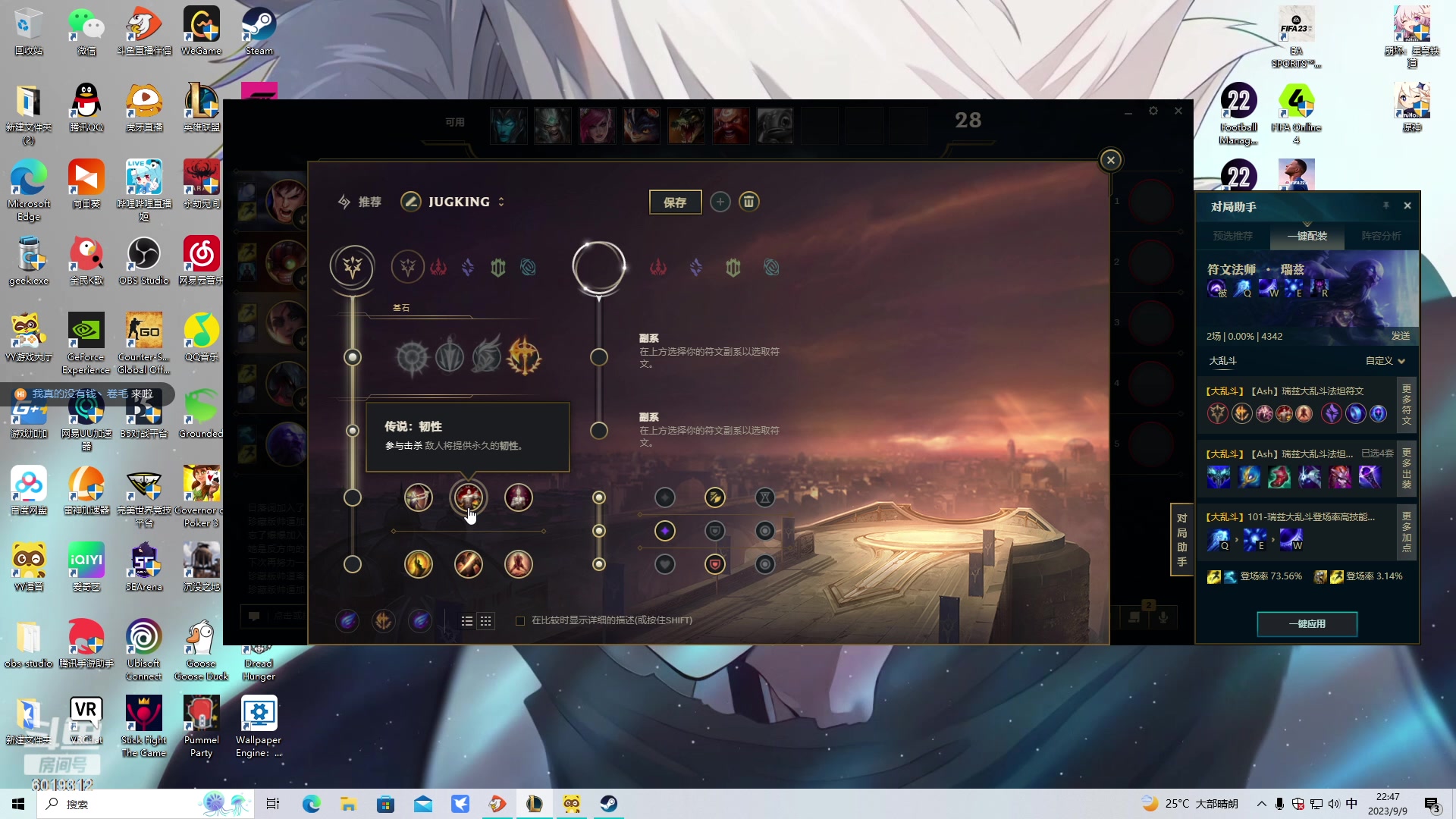Edit rune page name pencil icon
The width and height of the screenshot is (1456, 819).
(410, 202)
